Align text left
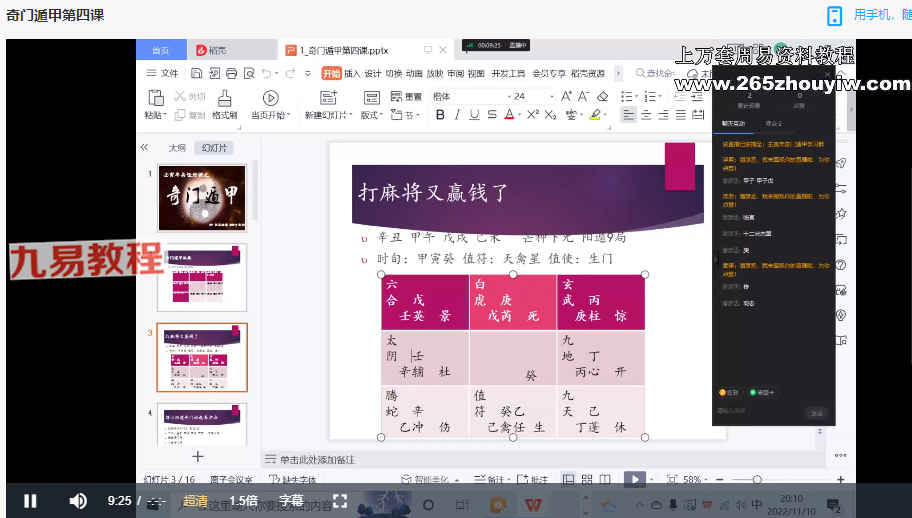Image resolution: width=912 pixels, height=518 pixels. [x=629, y=115]
